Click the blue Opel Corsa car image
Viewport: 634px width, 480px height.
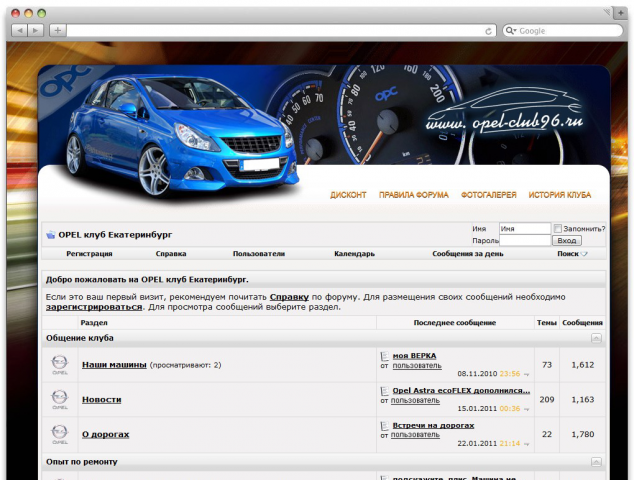[182, 135]
